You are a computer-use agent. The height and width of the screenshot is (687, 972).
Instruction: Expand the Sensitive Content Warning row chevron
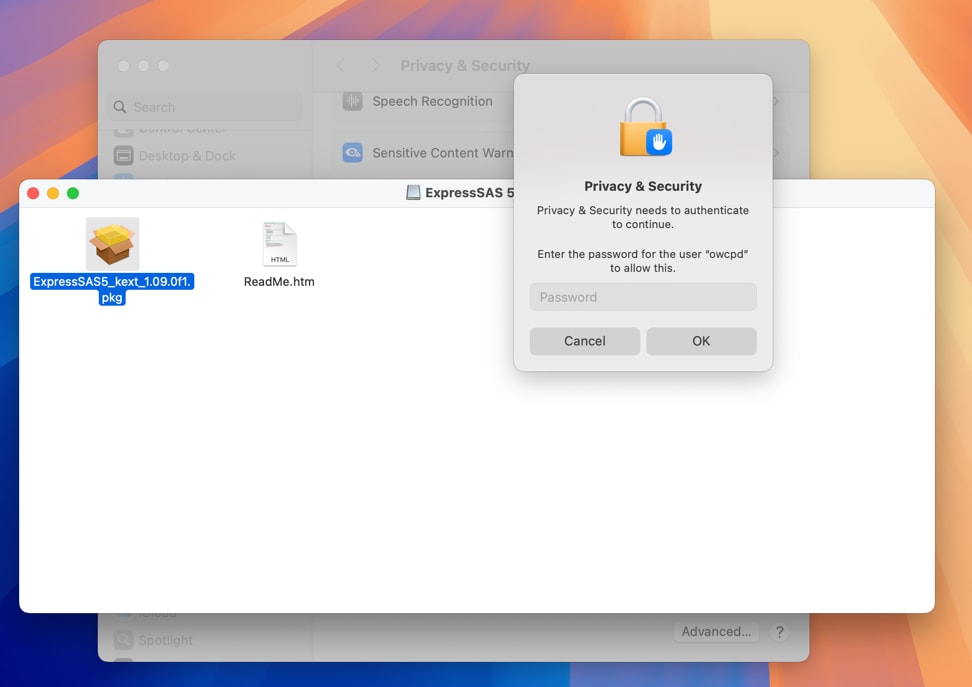coord(776,153)
